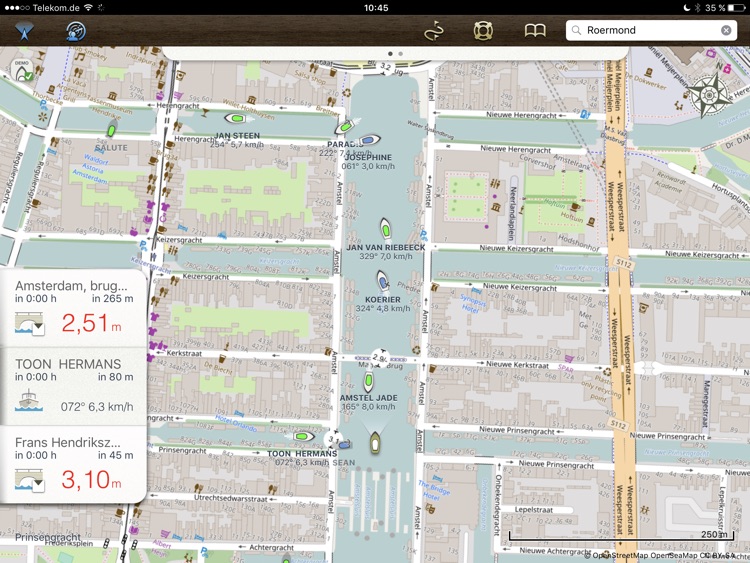Open the Amsterdam bridge panel entry
The image size is (750, 563).
coord(73,307)
